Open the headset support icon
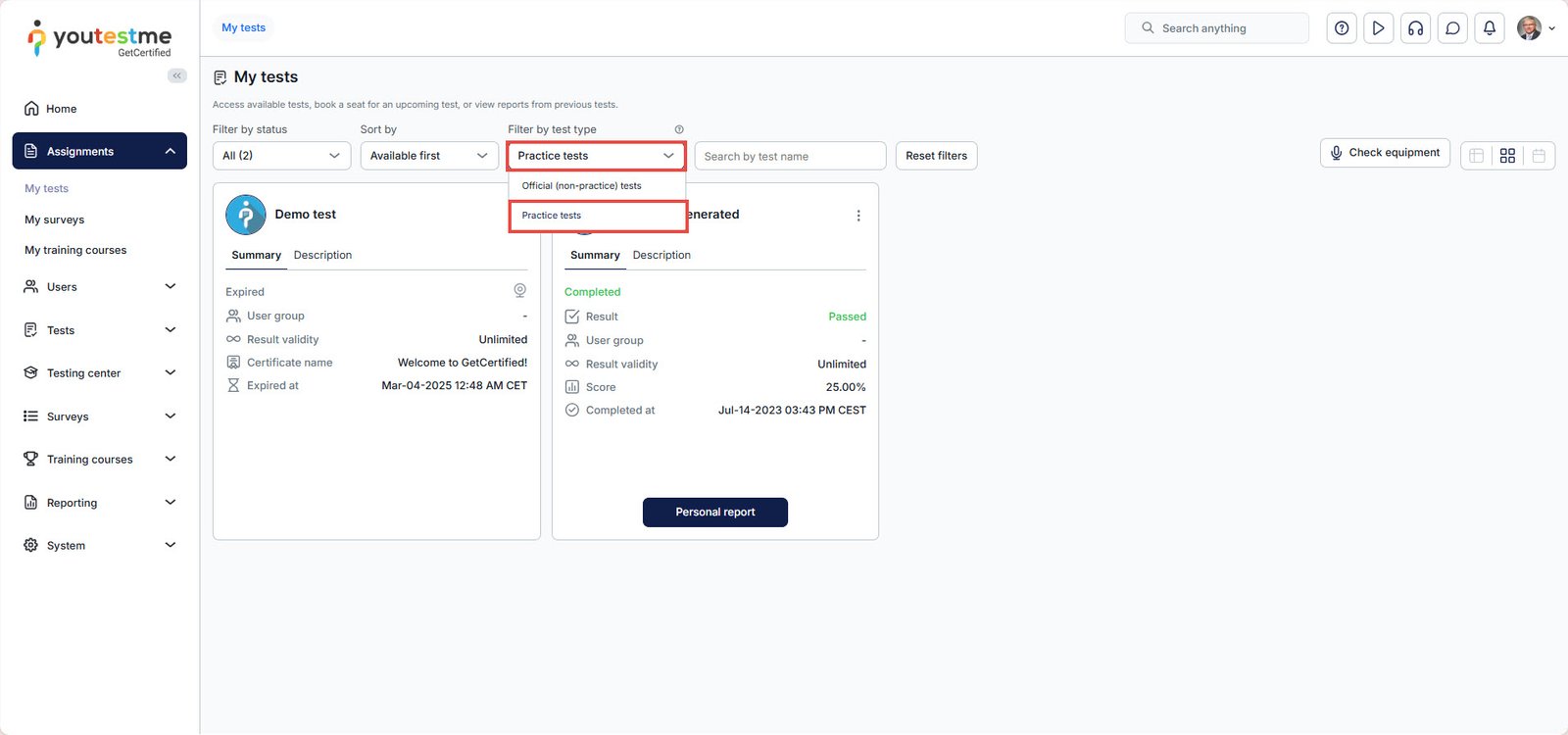Image resolution: width=1568 pixels, height=735 pixels. (x=1415, y=28)
